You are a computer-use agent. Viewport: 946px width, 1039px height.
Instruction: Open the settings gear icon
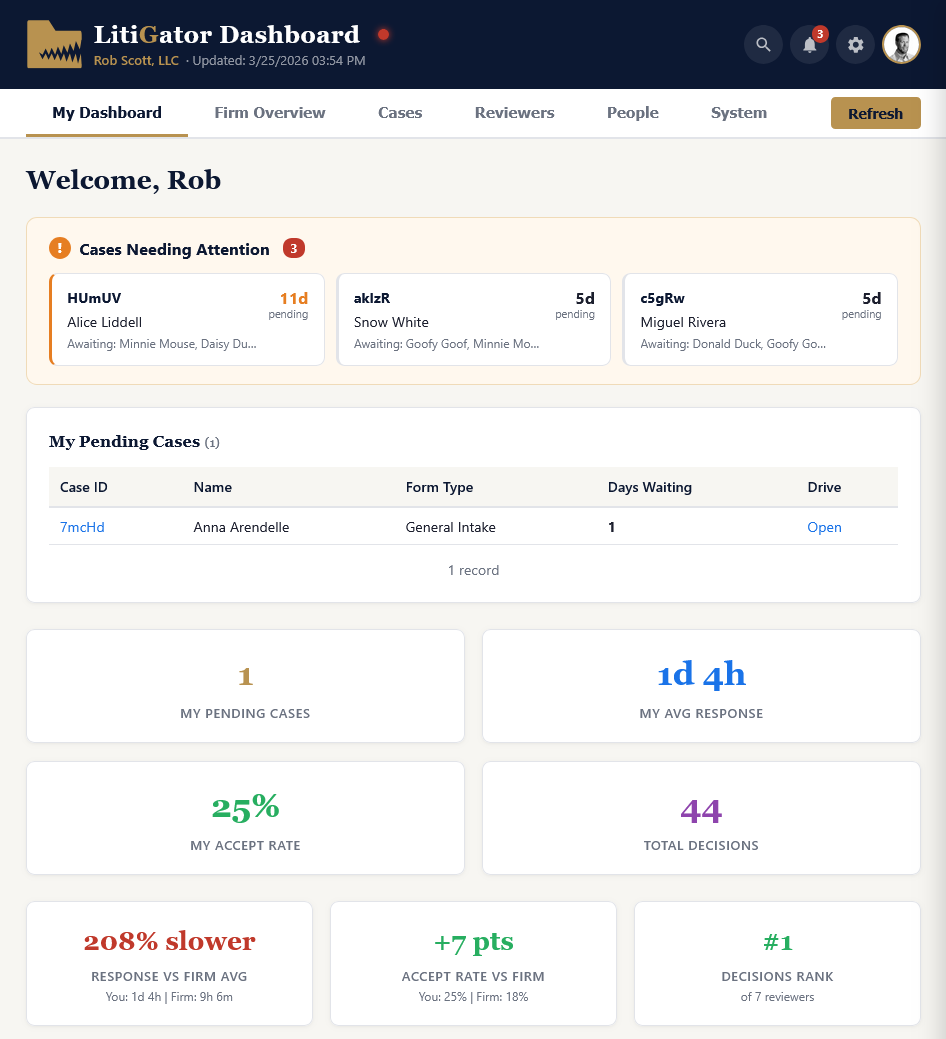point(854,45)
